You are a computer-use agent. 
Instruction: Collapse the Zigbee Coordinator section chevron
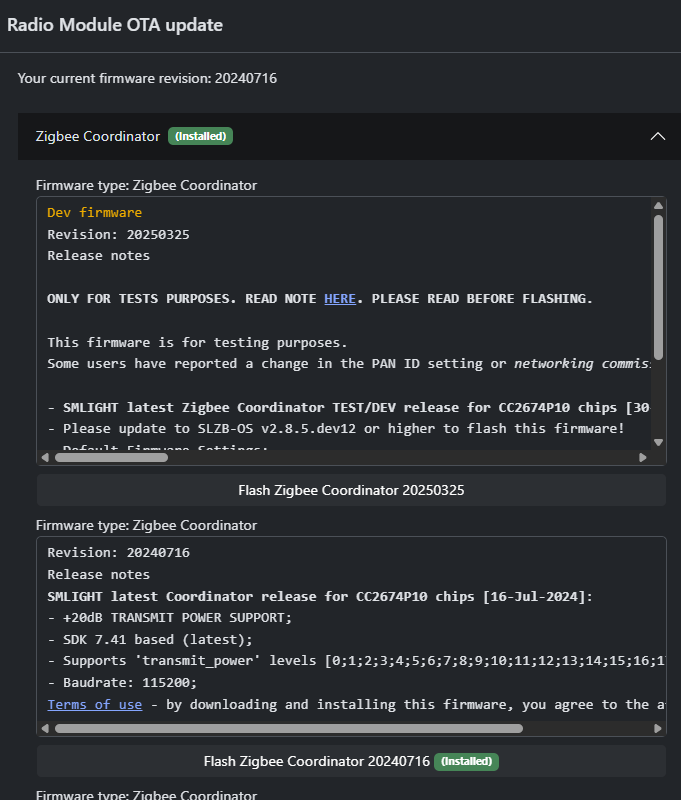click(x=658, y=136)
